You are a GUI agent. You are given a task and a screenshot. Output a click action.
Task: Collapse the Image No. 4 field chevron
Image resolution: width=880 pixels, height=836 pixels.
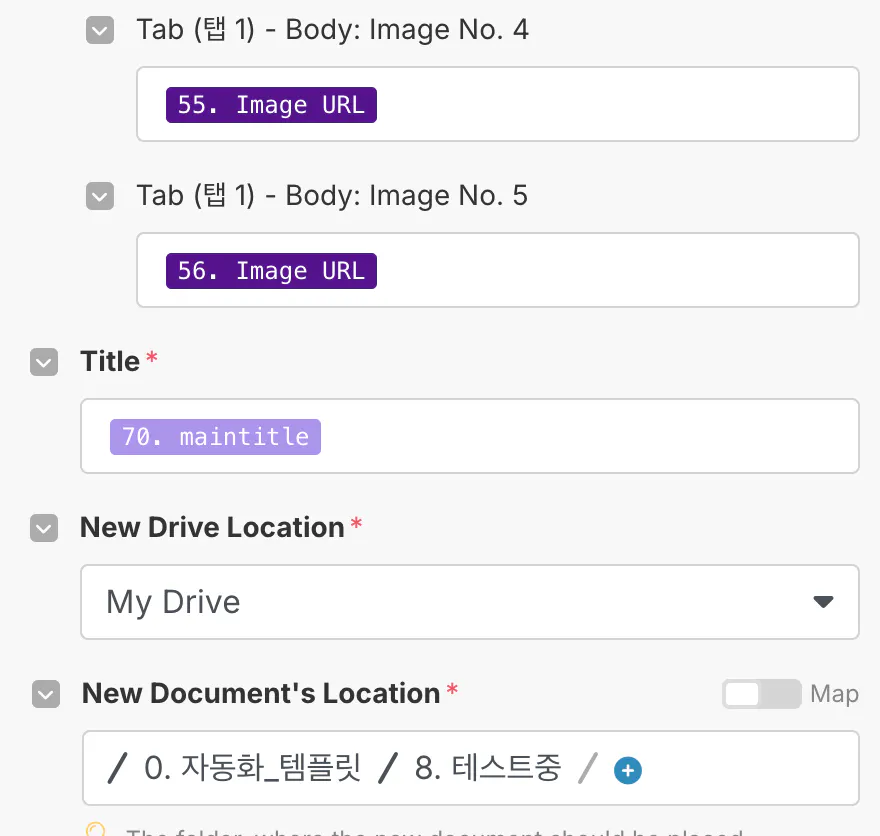point(100,31)
